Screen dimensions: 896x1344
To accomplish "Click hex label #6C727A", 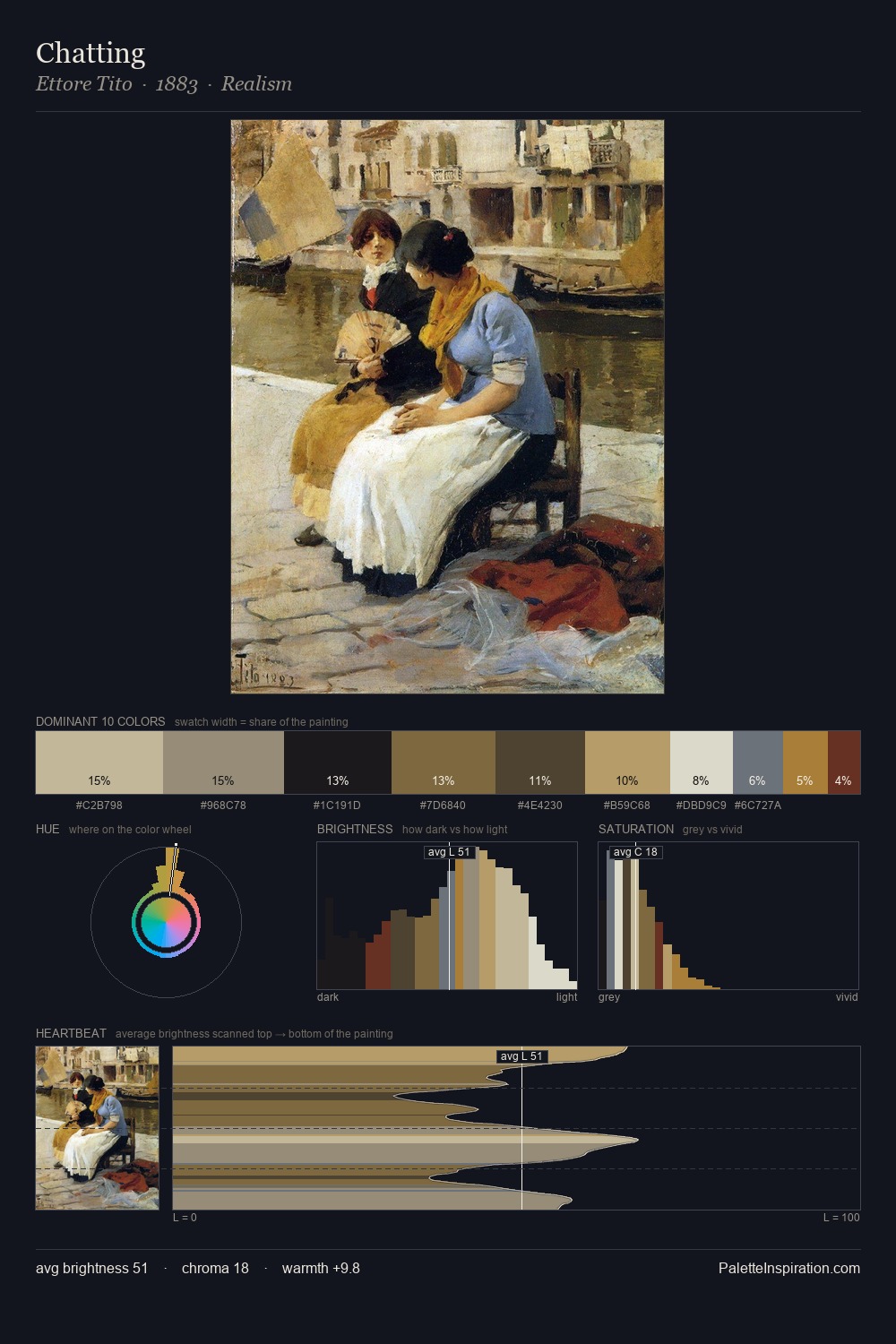I will click(758, 806).
